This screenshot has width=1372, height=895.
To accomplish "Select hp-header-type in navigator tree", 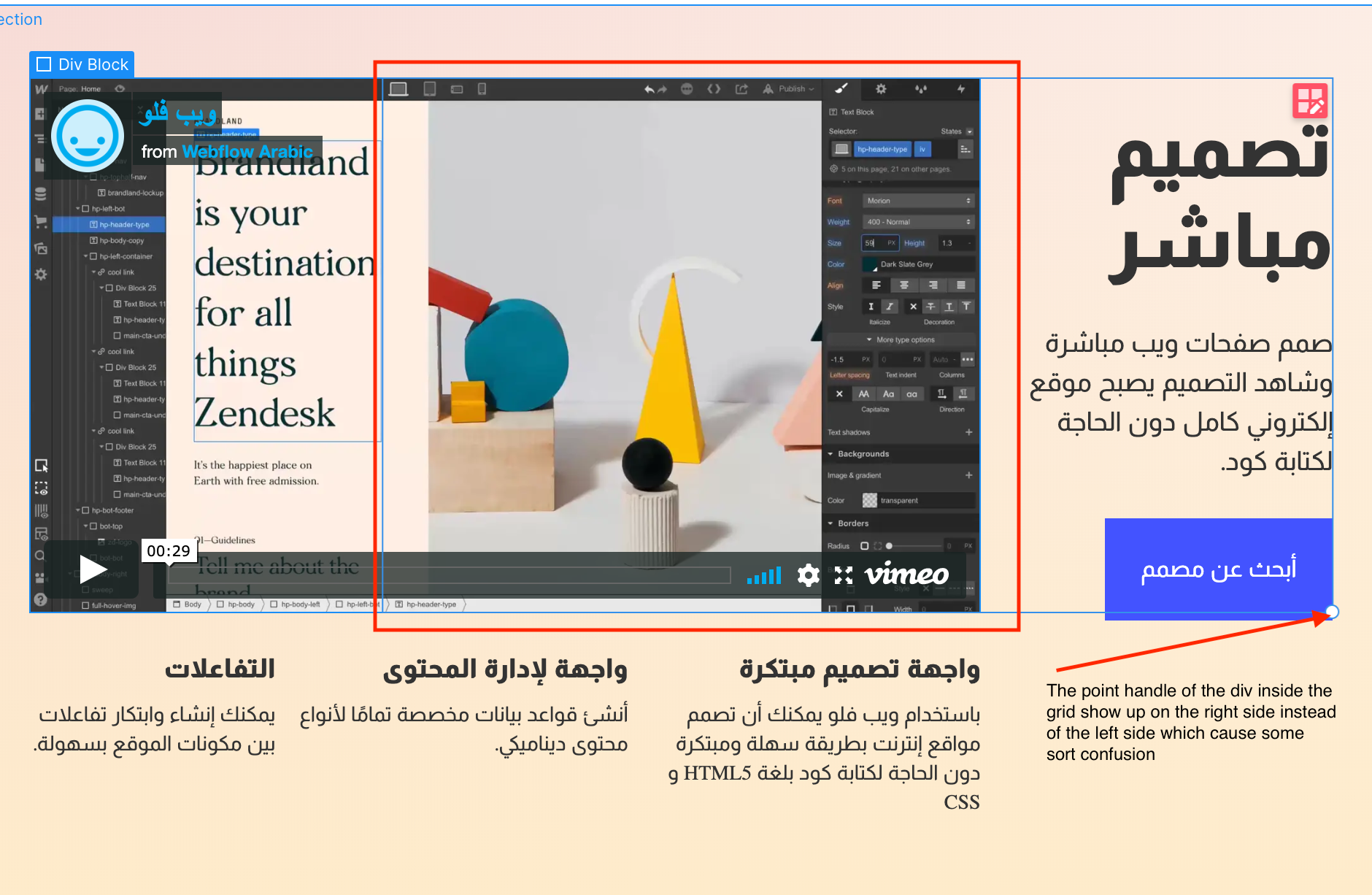I will point(109,225).
